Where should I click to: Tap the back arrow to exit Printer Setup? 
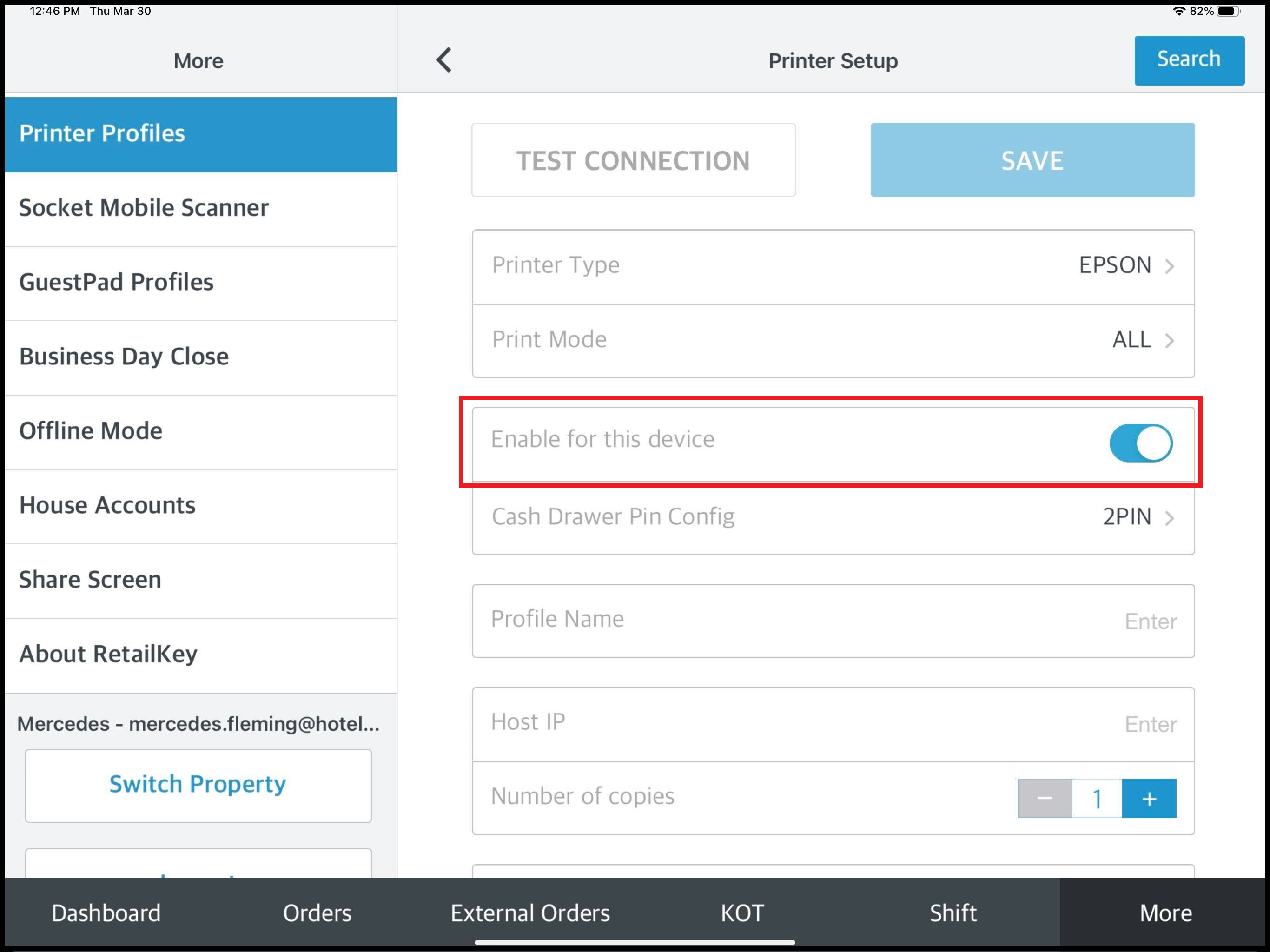[443, 59]
